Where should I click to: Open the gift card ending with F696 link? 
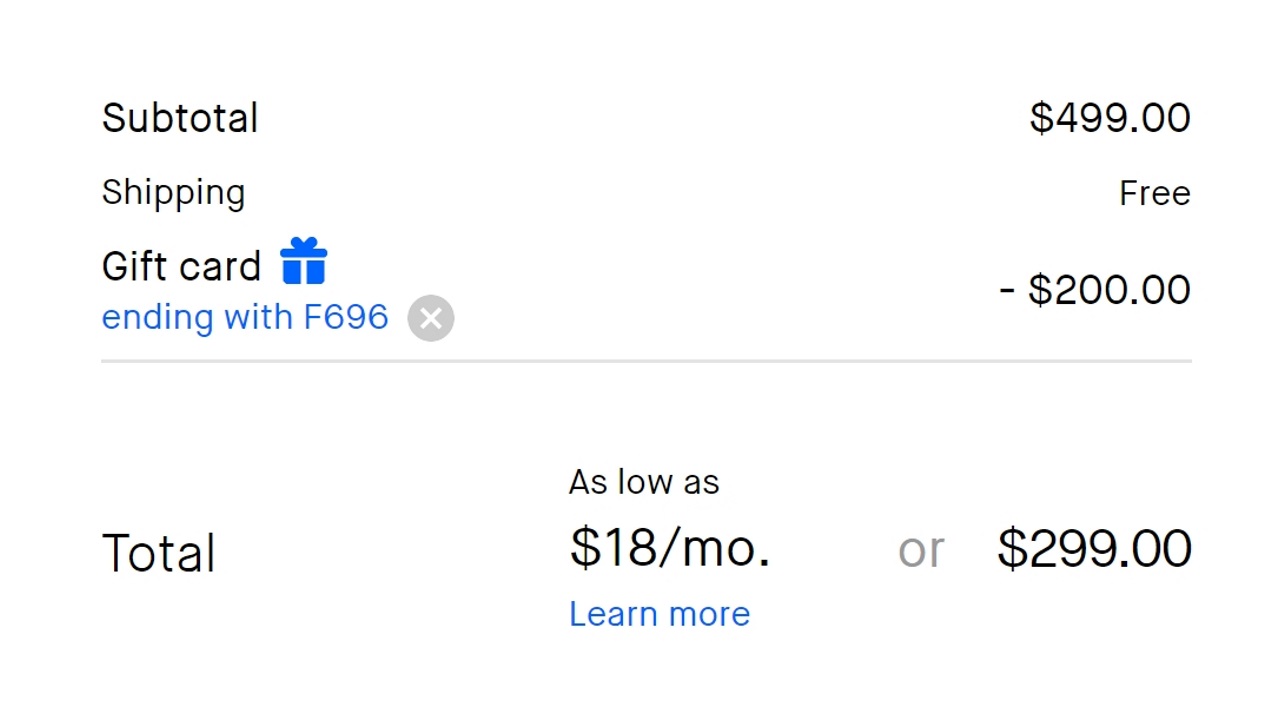click(244, 317)
